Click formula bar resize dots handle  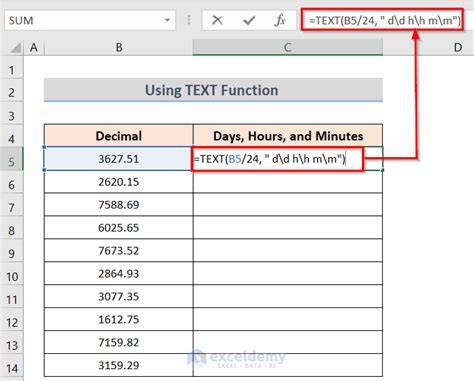coord(189,21)
